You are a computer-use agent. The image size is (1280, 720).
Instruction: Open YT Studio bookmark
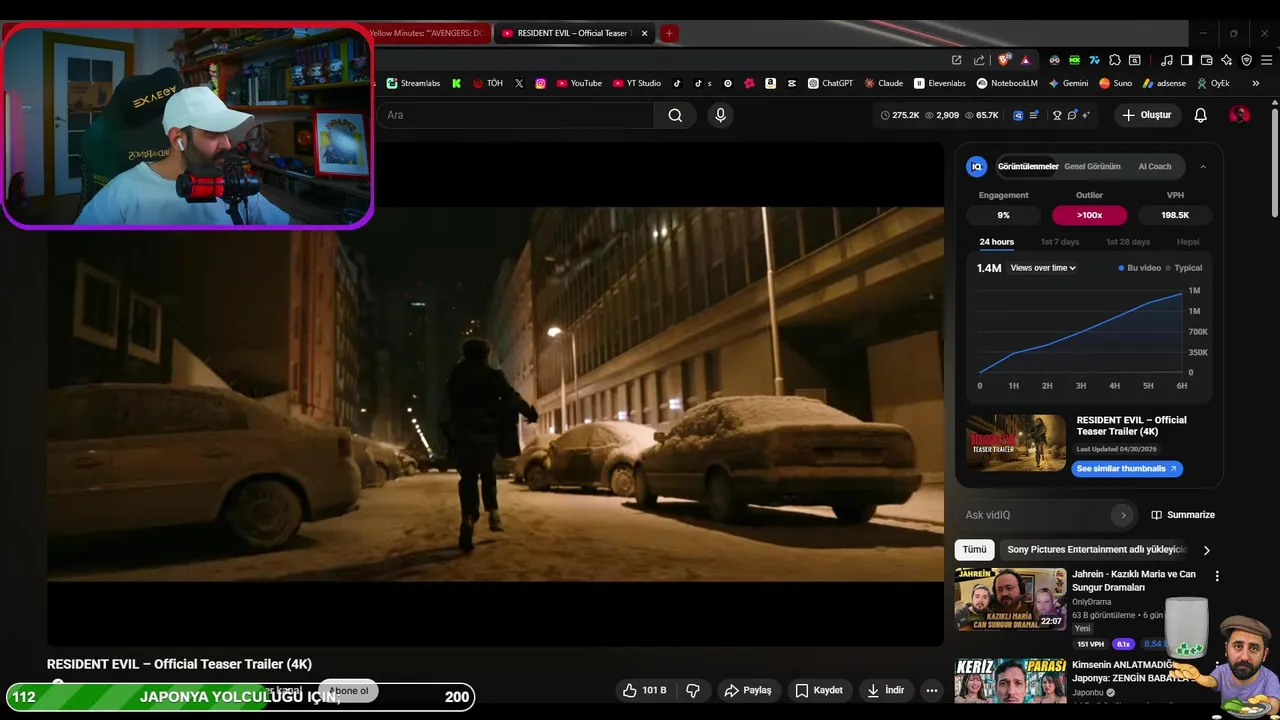[637, 83]
